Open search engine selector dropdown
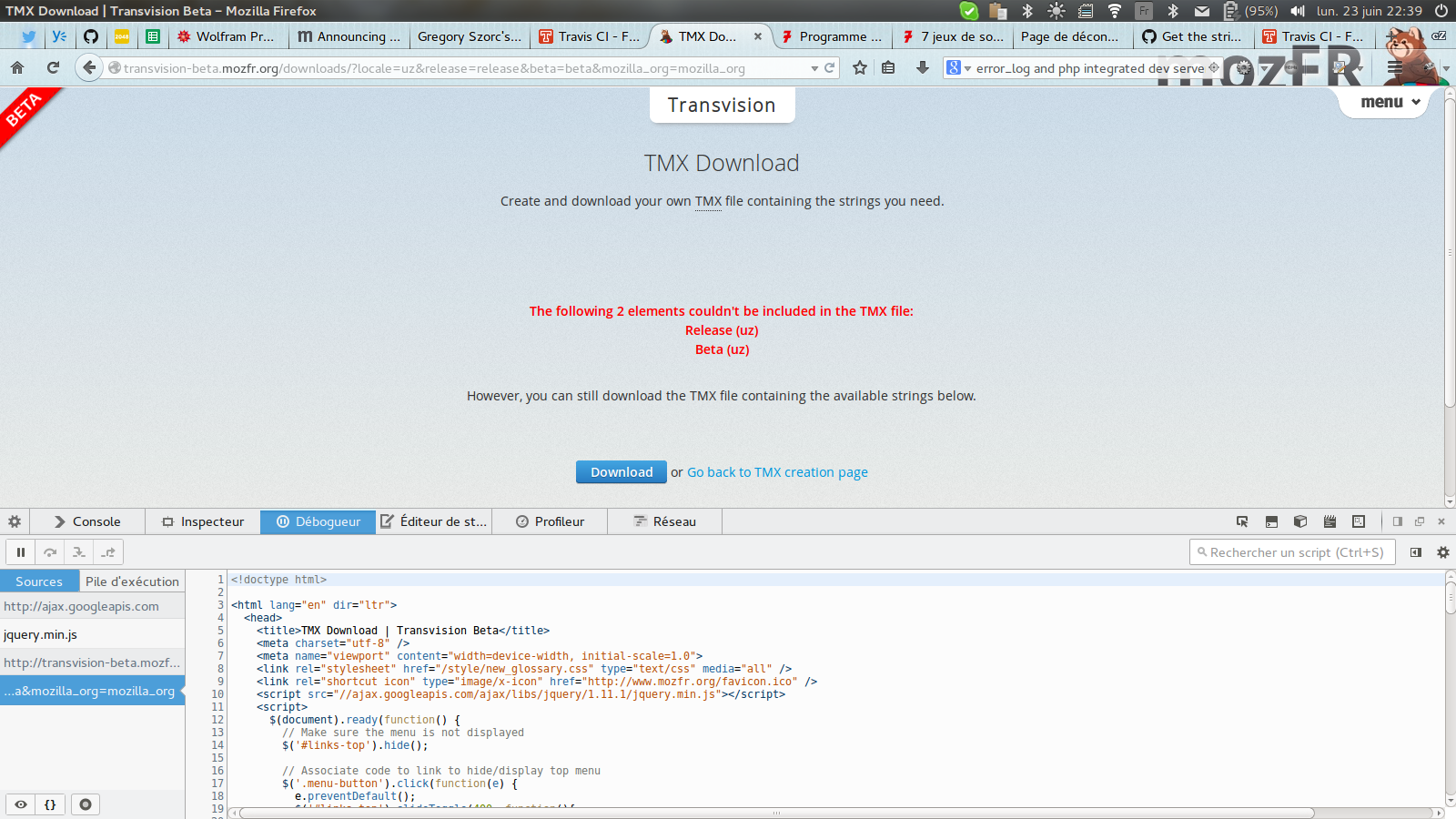The height and width of the screenshot is (819, 1456). [958, 68]
